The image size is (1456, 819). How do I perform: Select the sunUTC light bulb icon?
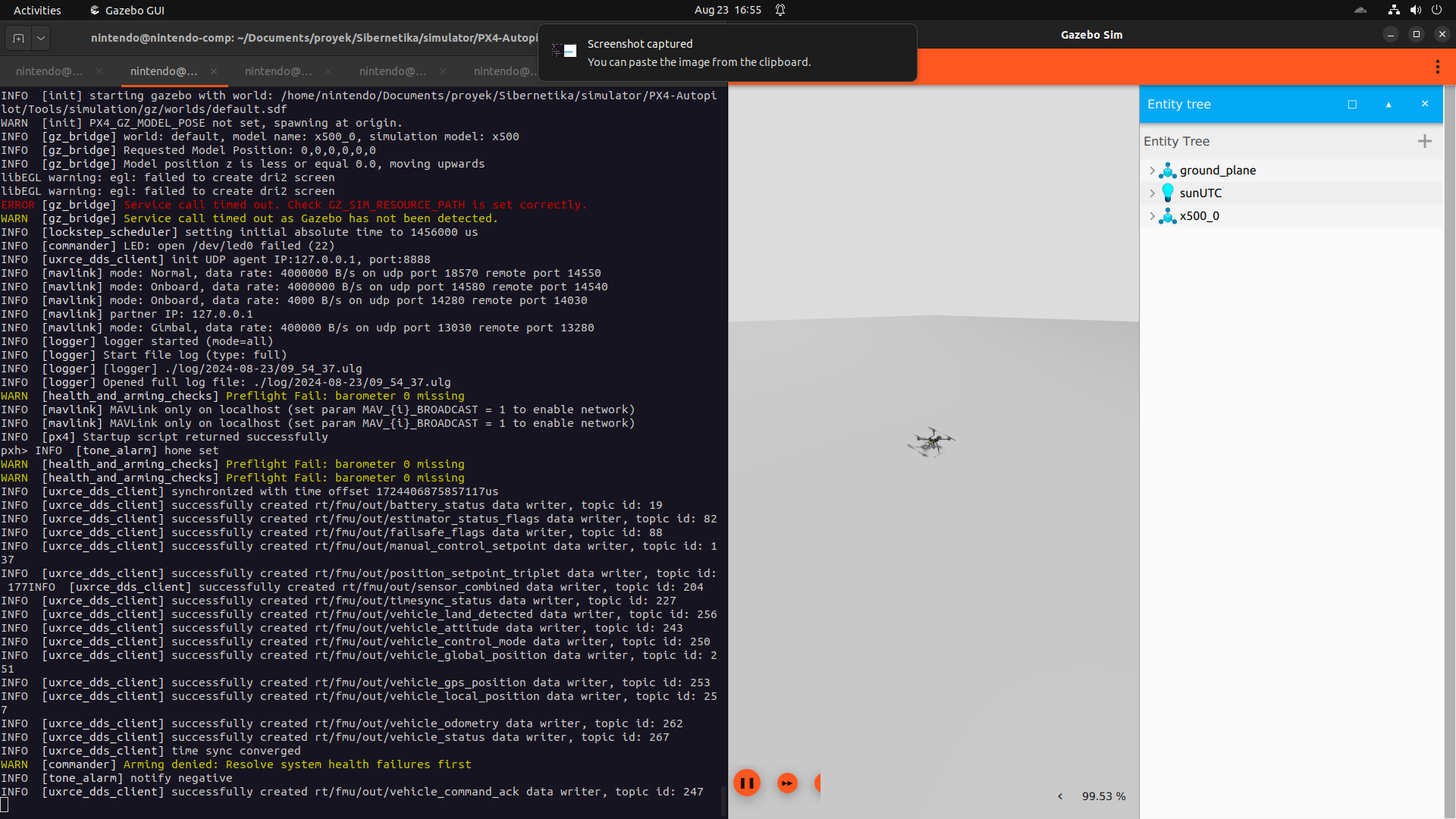[1167, 193]
